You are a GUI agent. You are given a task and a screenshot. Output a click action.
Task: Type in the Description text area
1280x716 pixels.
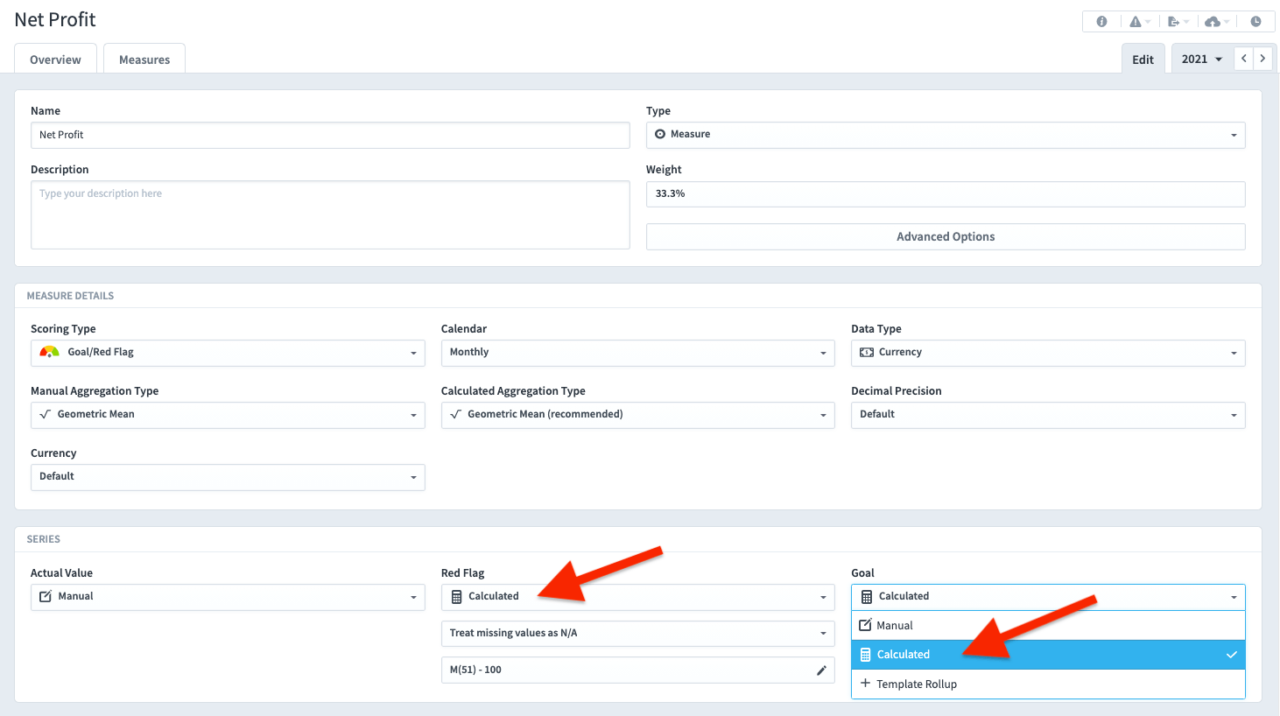330,214
